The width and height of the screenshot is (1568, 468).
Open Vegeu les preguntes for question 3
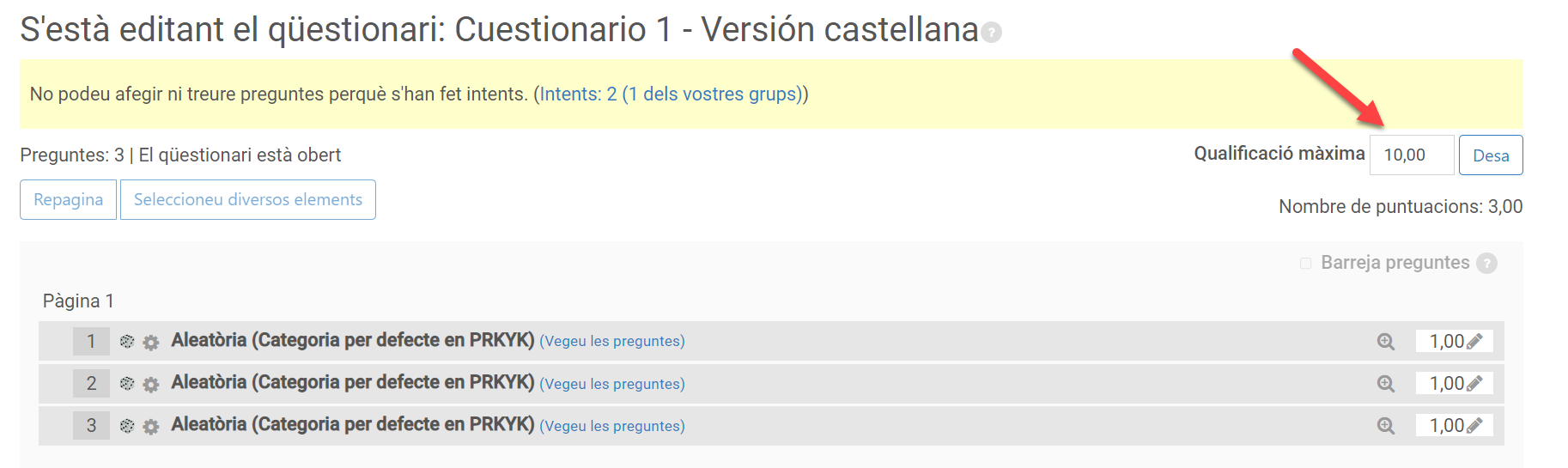point(611,427)
